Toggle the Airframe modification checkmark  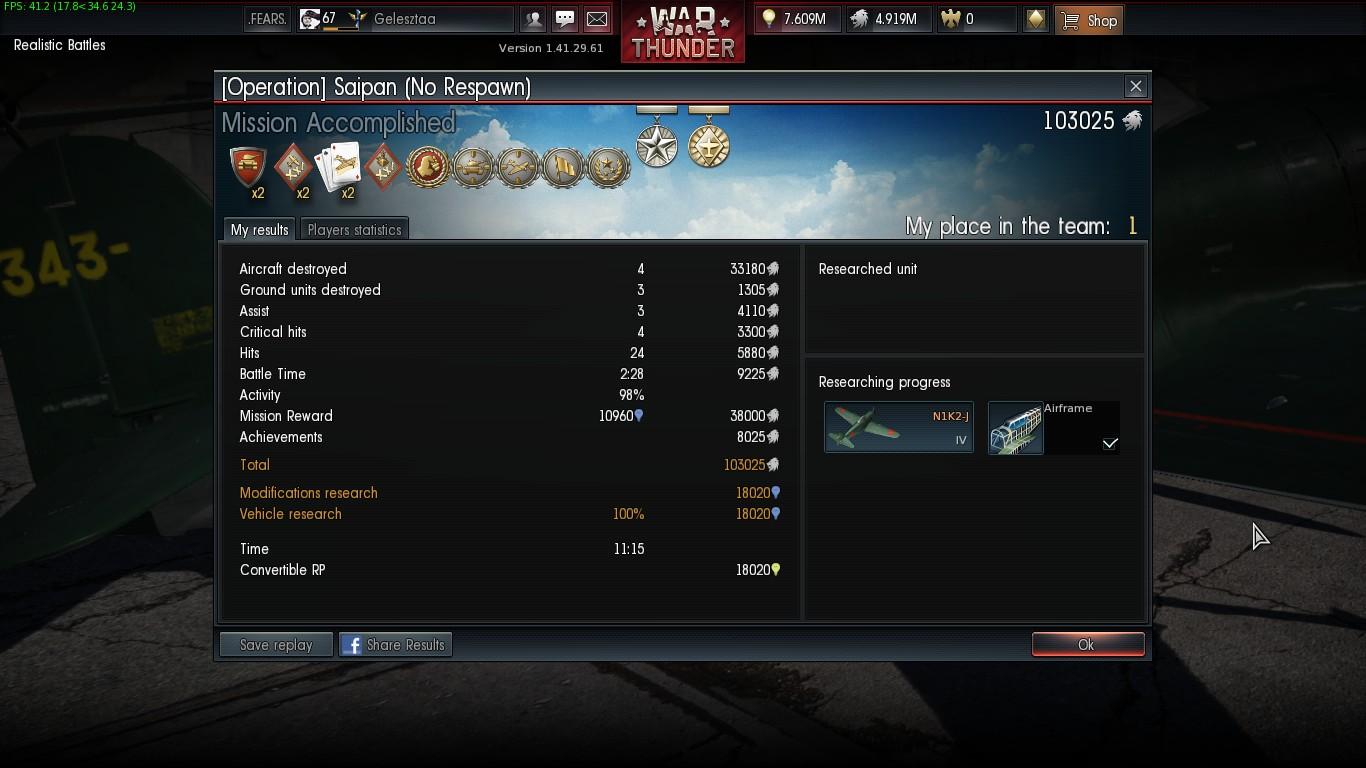coord(1110,443)
